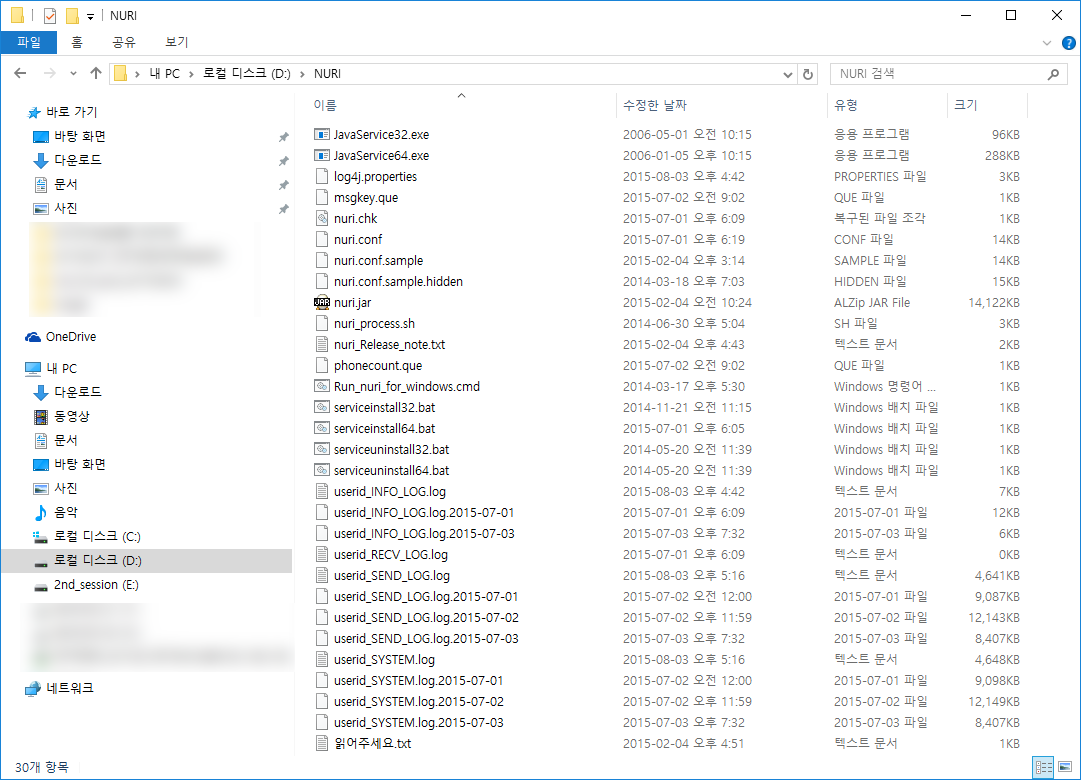The image size is (1081, 780).
Task: Open the Quick Access Toolbar customize dropdown
Action: click(x=90, y=16)
